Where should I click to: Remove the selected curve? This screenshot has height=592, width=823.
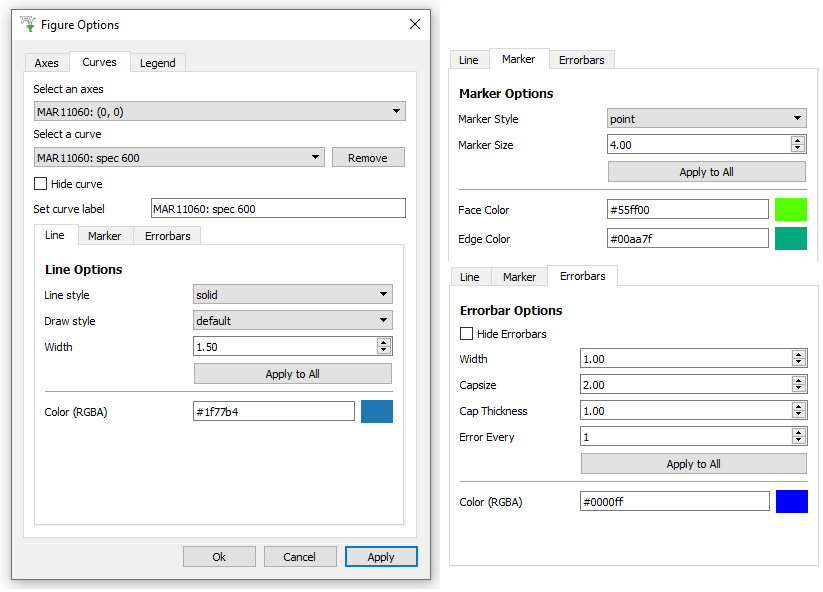click(x=368, y=158)
